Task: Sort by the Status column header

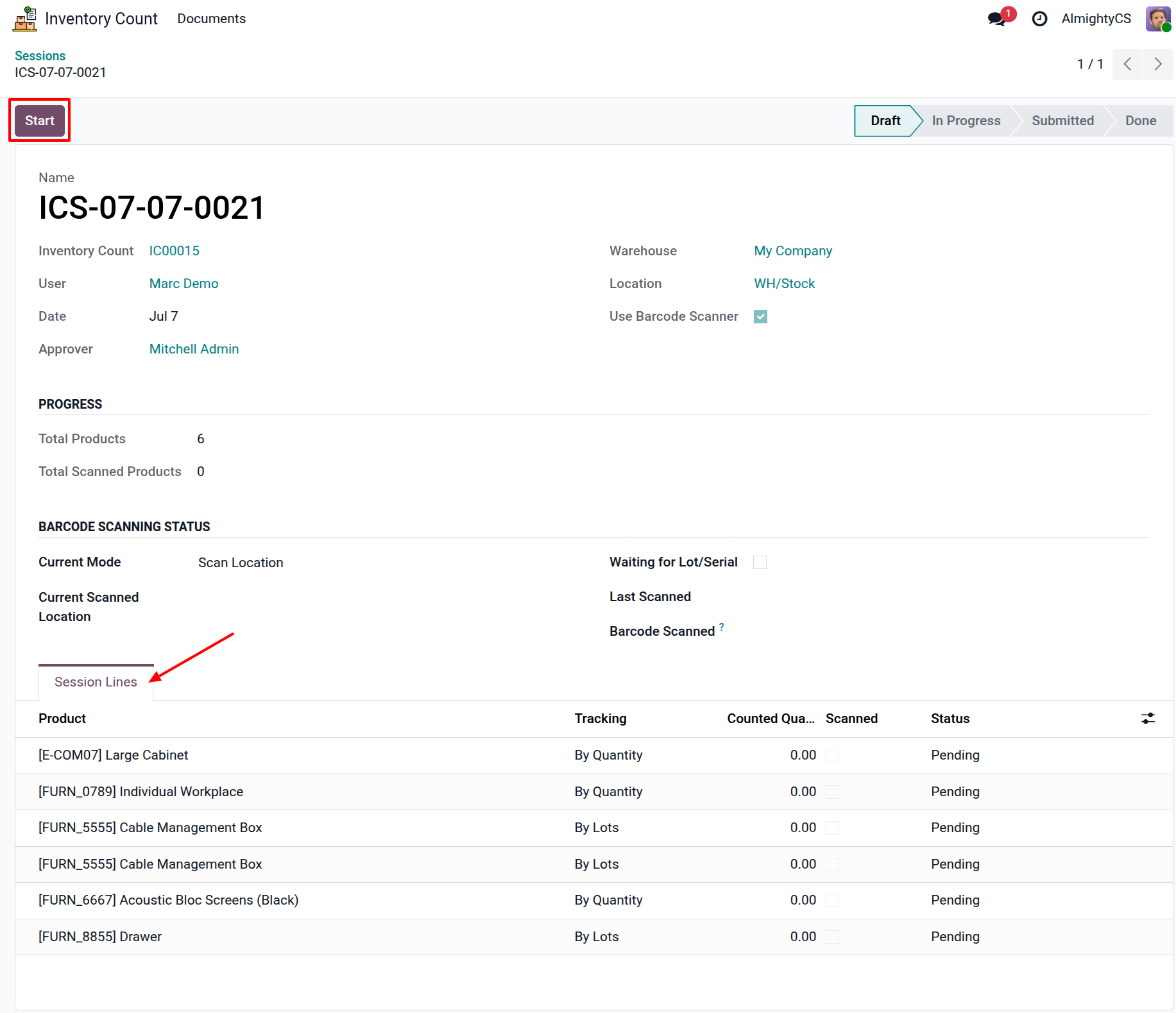Action: [950, 719]
